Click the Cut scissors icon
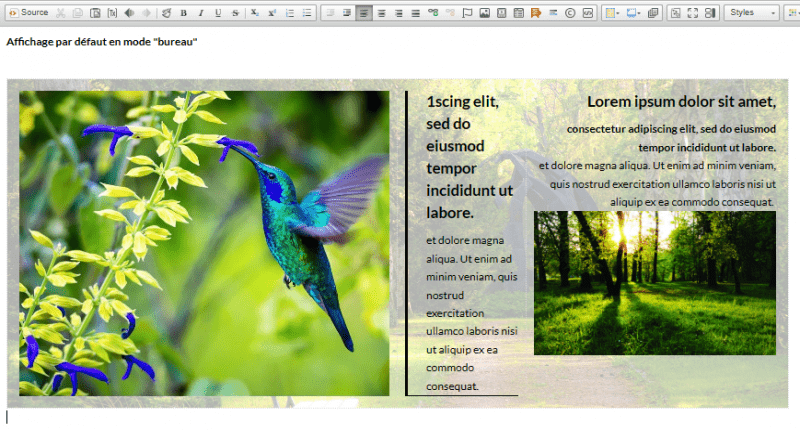 tap(61, 12)
